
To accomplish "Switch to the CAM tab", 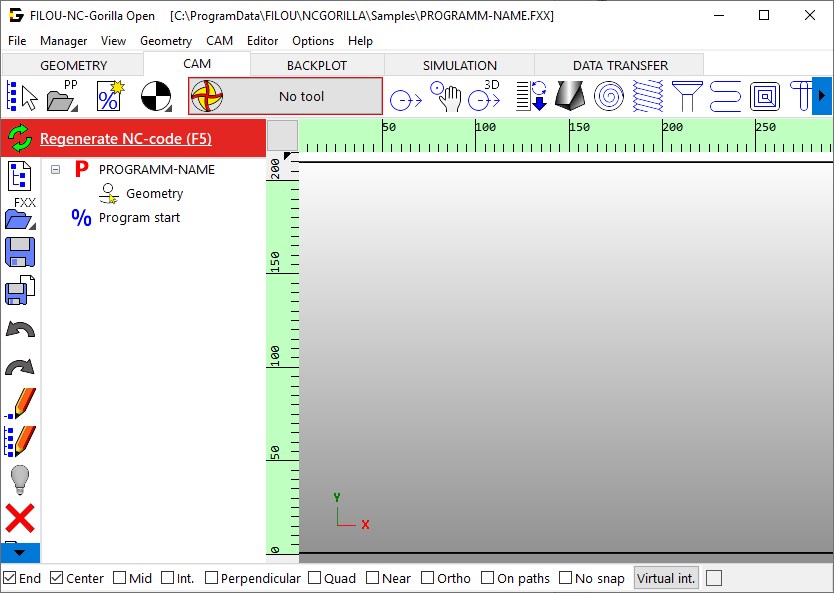I will 197,64.
